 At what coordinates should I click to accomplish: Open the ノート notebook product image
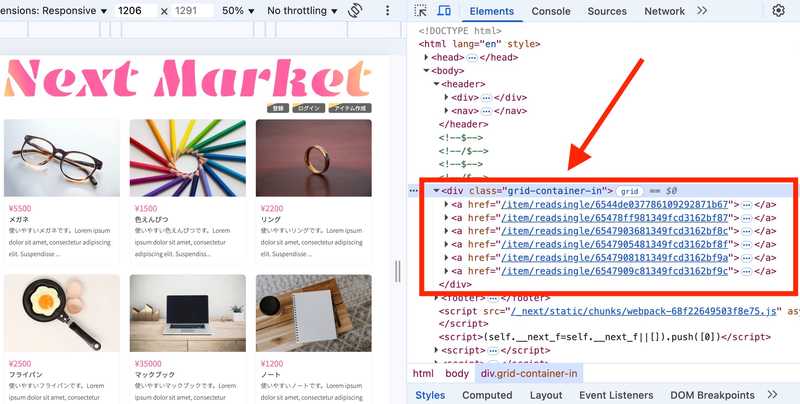(x=314, y=313)
